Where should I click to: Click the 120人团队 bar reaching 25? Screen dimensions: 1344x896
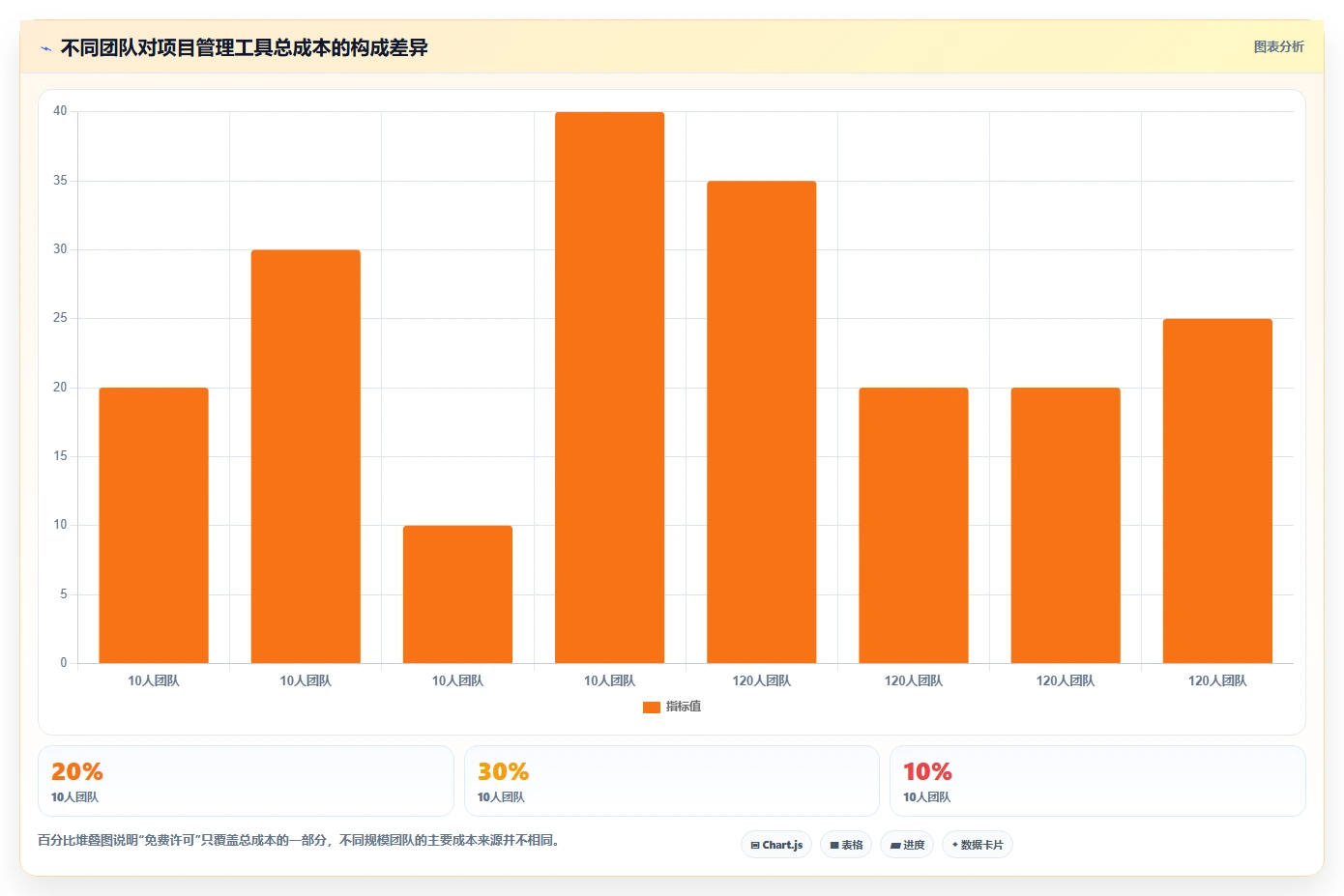[1217, 491]
